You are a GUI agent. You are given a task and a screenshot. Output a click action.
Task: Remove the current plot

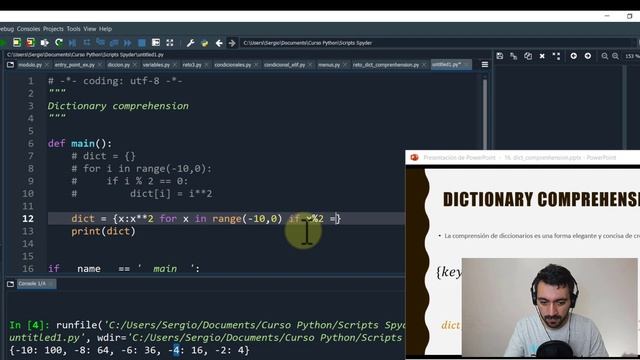tap(542, 56)
